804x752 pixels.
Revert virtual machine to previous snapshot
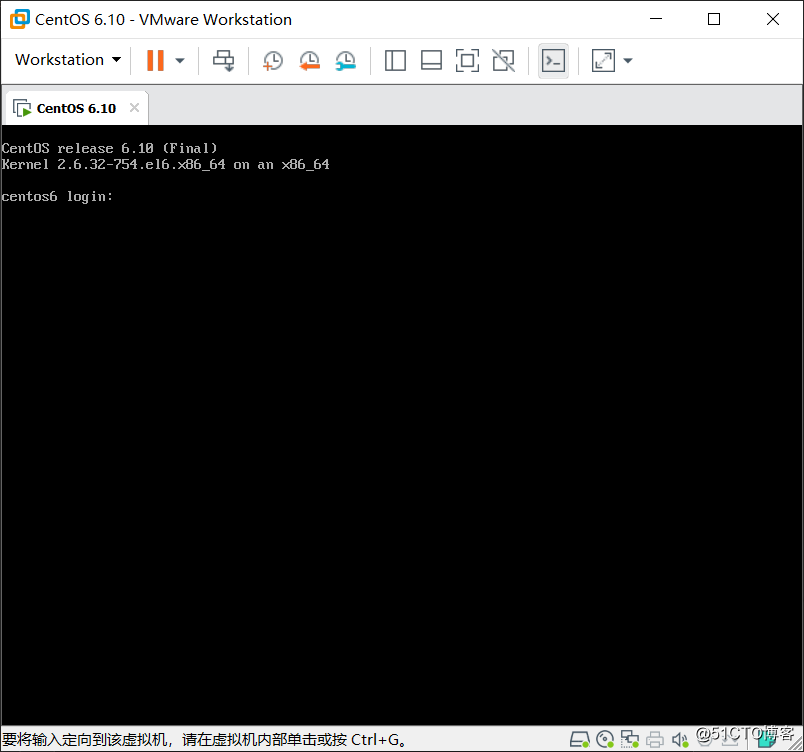tap(309, 60)
